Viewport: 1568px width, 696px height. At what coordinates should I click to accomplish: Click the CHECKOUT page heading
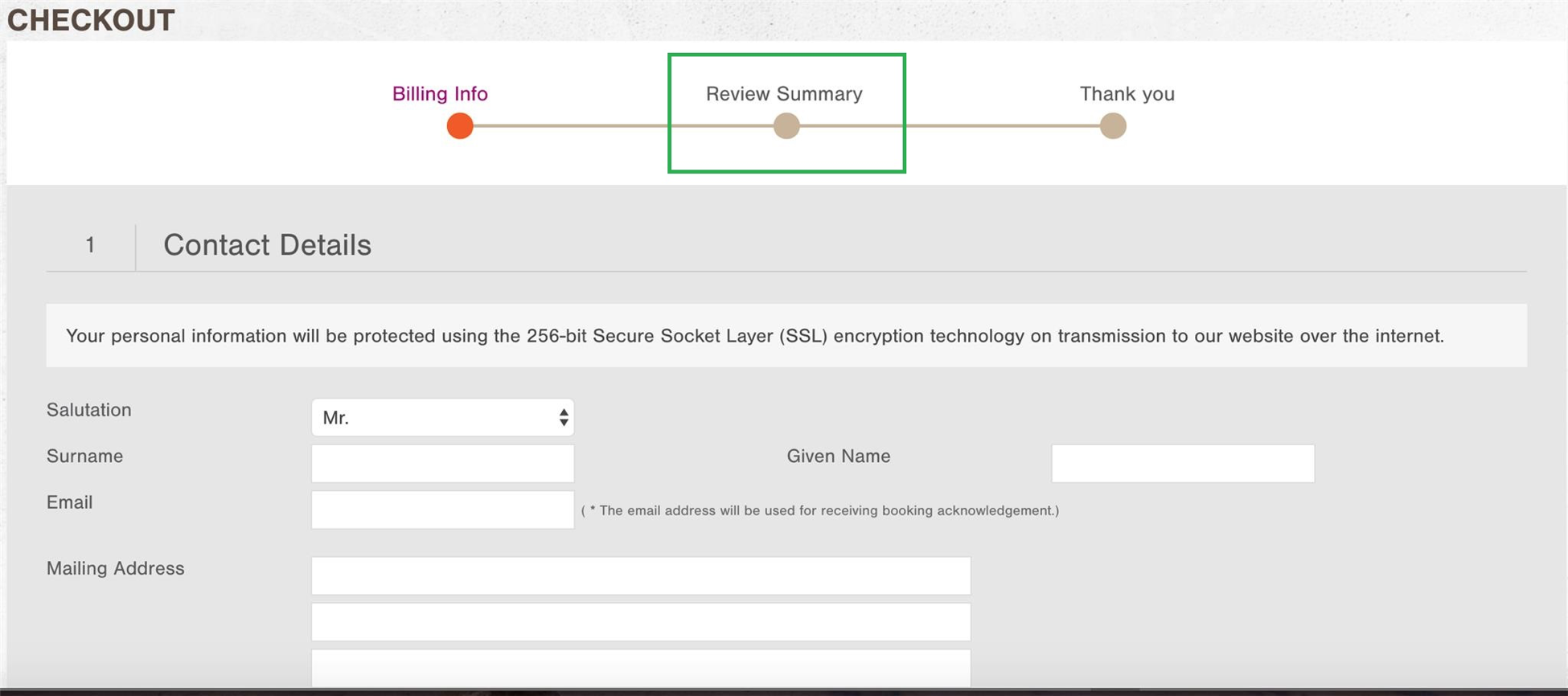click(91, 20)
